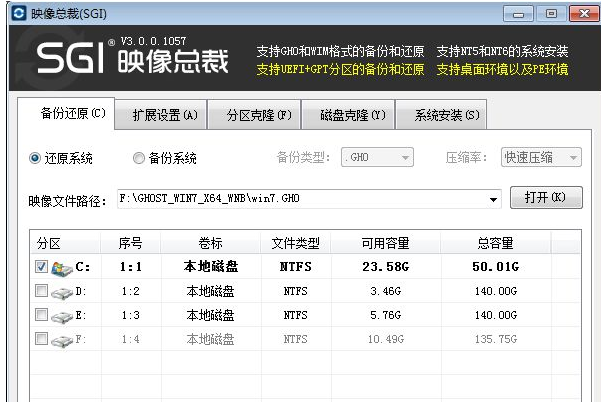
Task: Click the D: drive icon
Action: pos(61,291)
